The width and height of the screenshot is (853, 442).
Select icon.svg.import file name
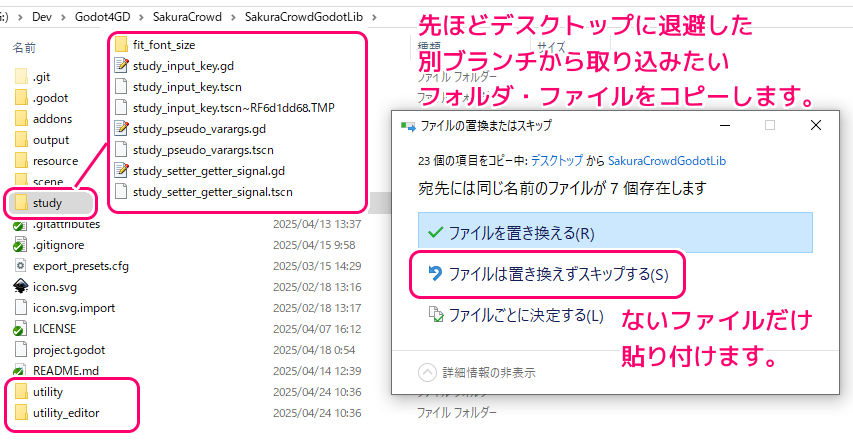coord(74,308)
